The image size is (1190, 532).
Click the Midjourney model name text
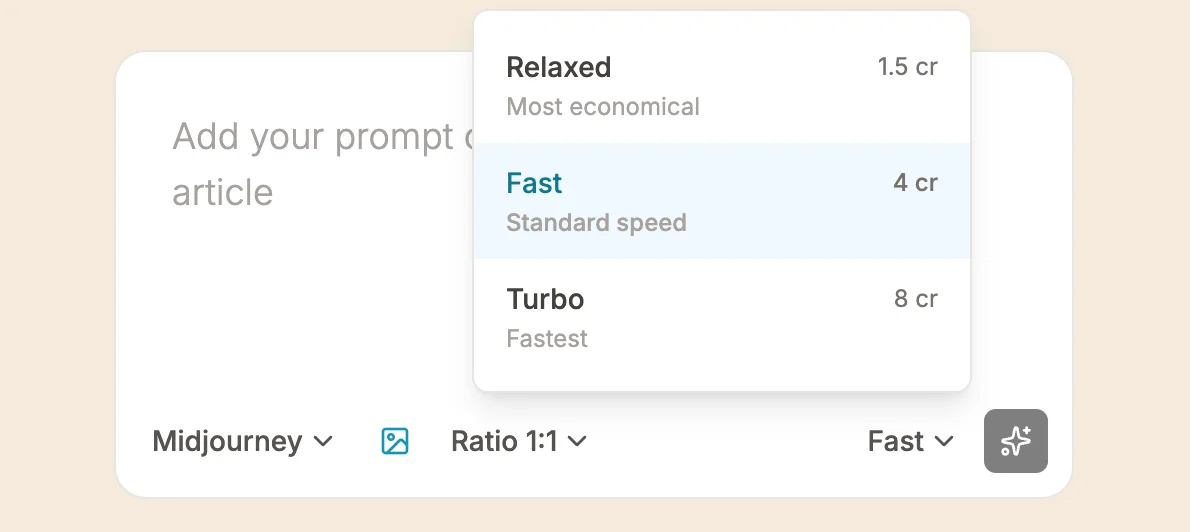point(227,441)
